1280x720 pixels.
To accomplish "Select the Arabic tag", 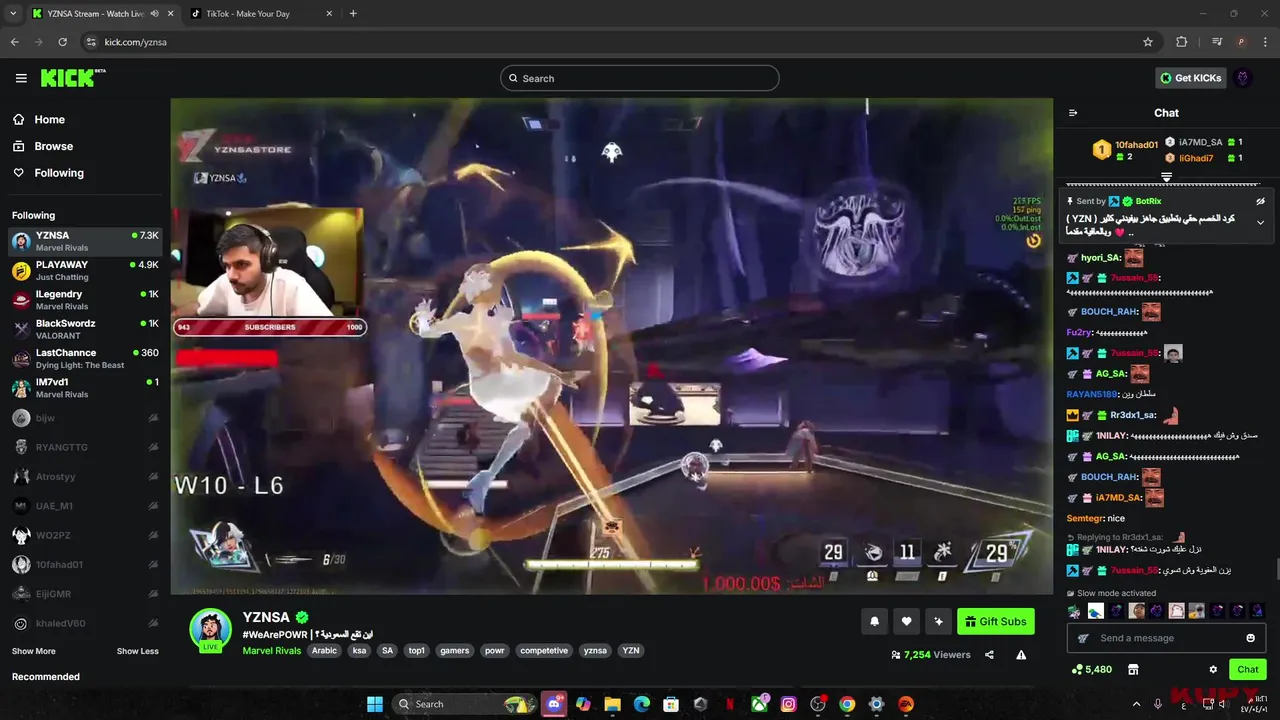I will coord(324,650).
